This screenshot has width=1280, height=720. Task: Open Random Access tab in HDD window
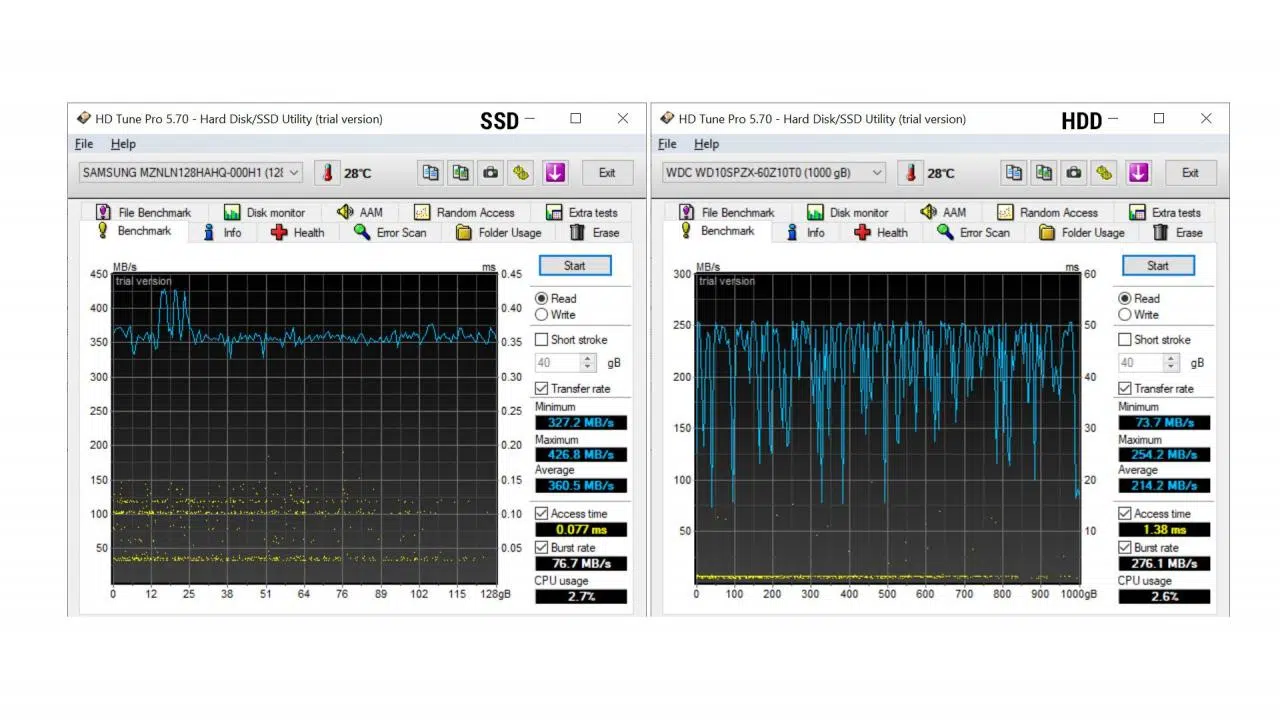[1047, 212]
